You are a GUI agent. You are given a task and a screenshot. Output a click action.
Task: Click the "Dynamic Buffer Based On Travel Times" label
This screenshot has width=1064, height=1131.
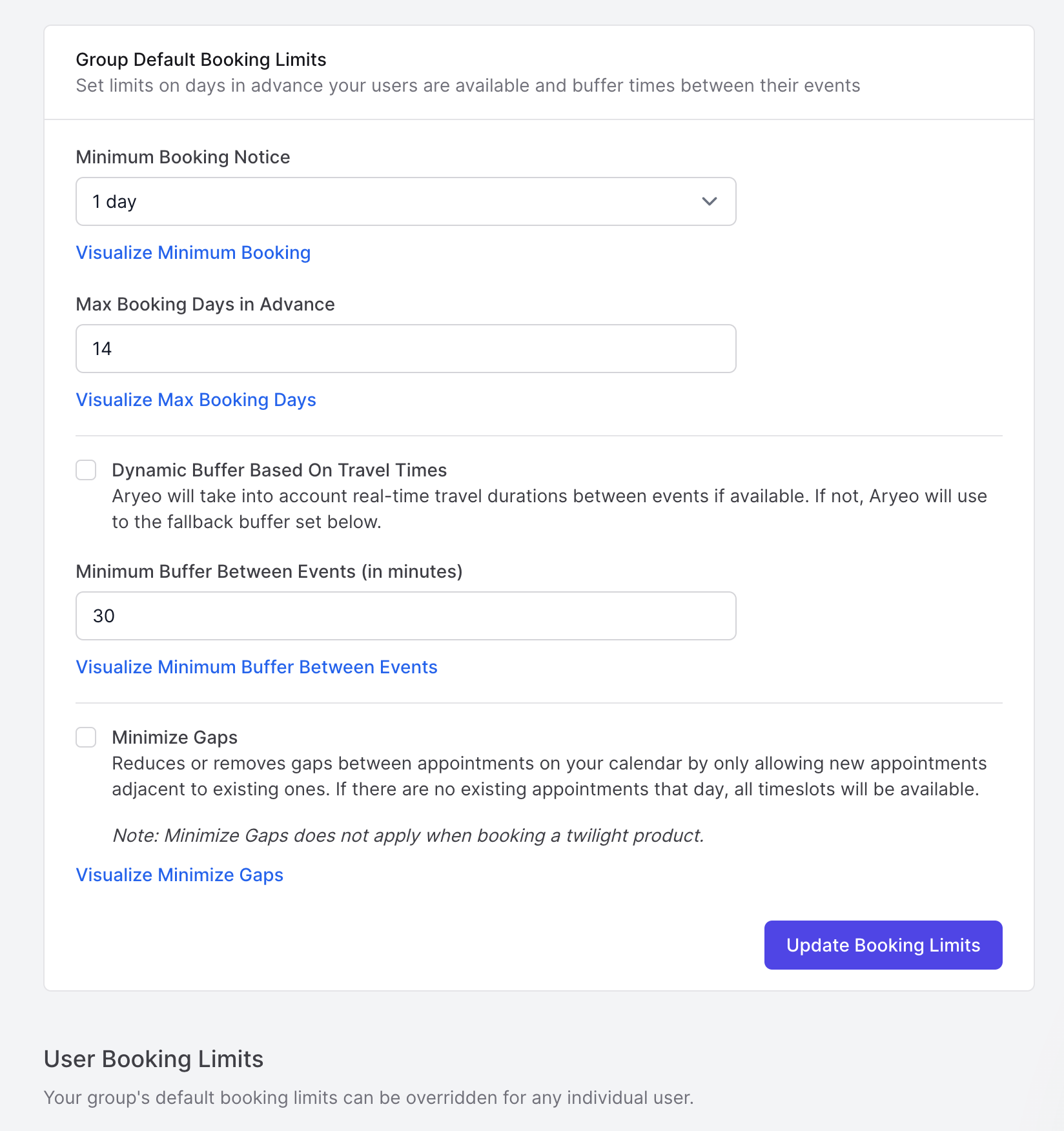(x=279, y=470)
